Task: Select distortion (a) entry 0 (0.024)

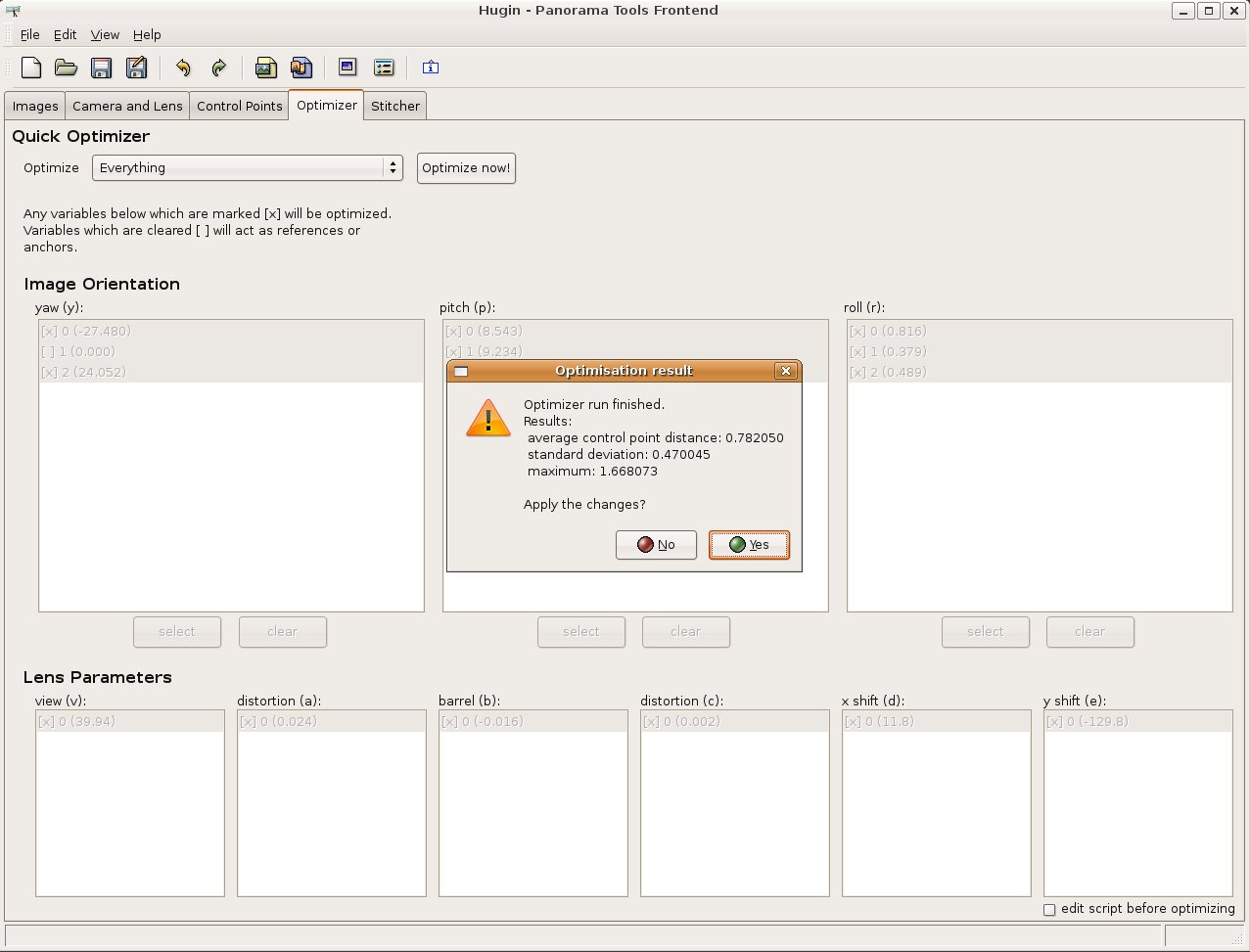Action: click(x=332, y=722)
